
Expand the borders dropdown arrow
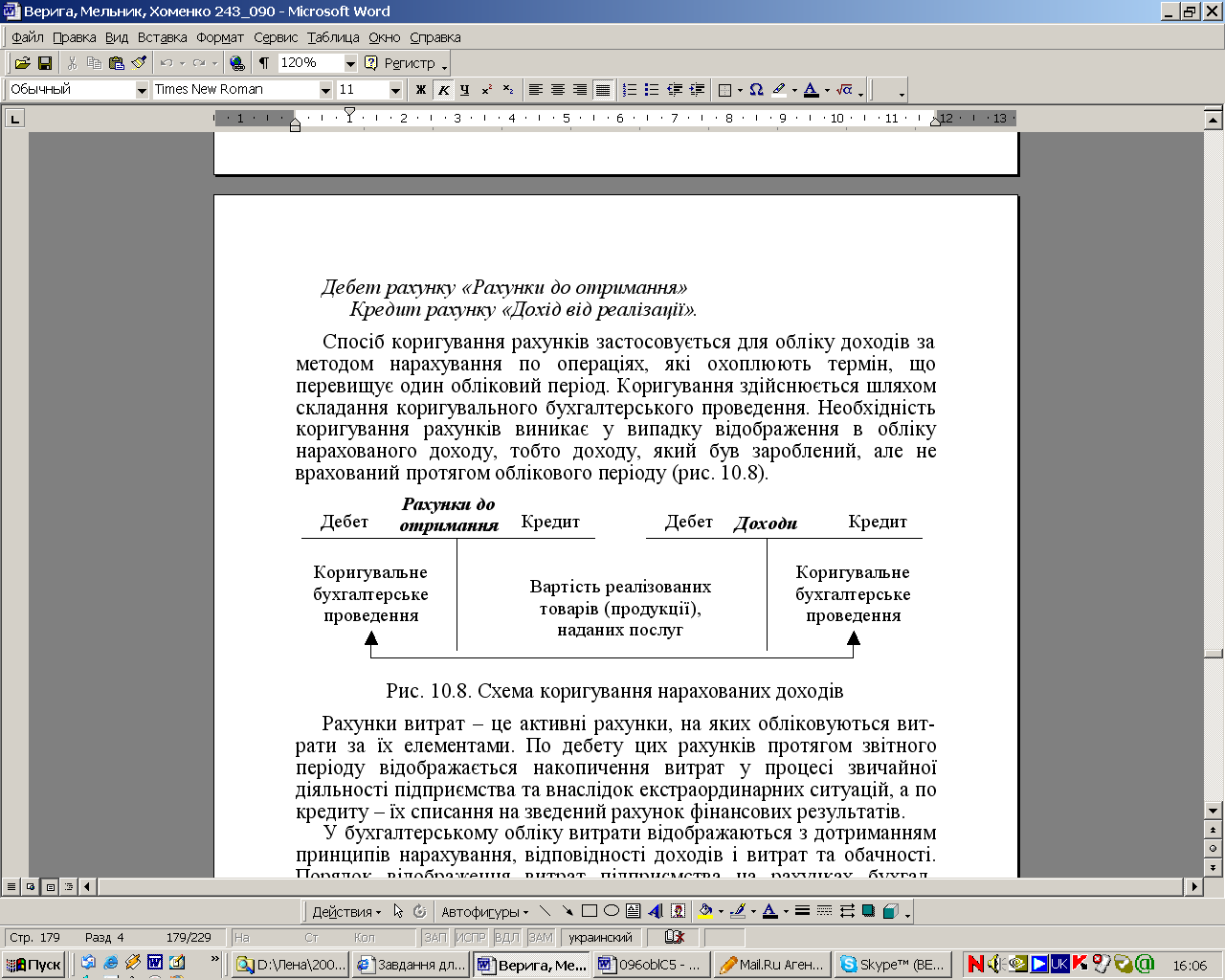click(740, 91)
